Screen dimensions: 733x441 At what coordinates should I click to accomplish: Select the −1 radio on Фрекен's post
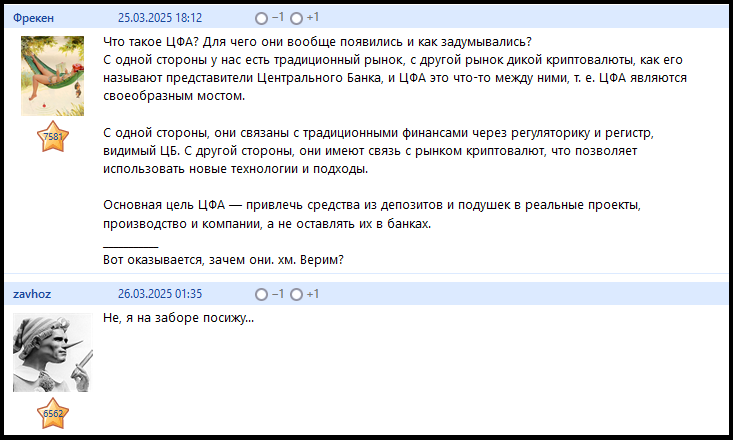click(x=261, y=18)
